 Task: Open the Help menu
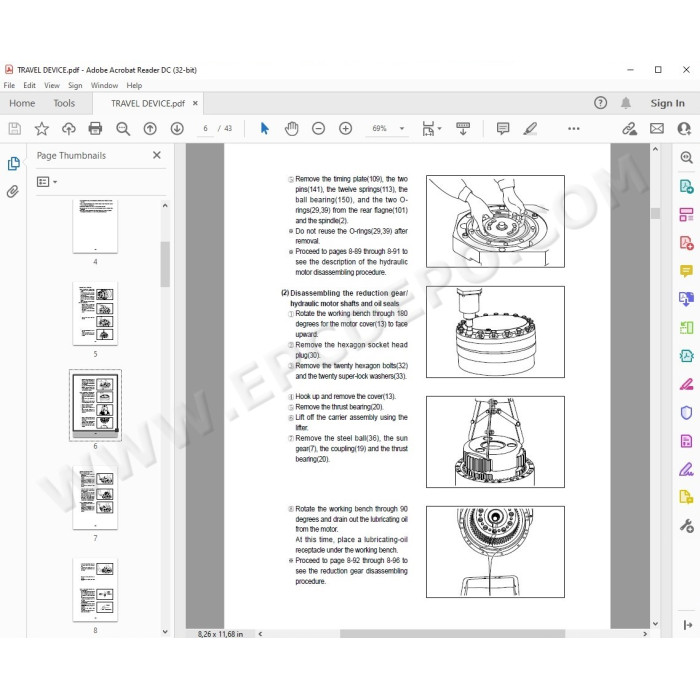click(x=134, y=85)
